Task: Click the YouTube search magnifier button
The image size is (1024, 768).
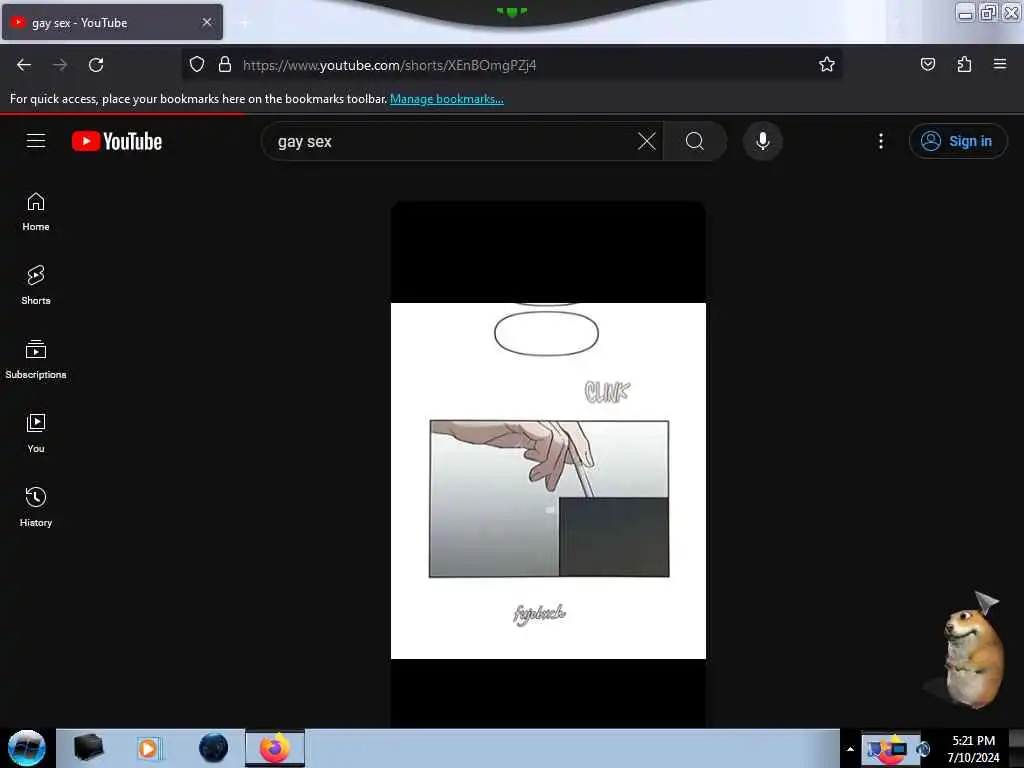Action: coord(695,141)
